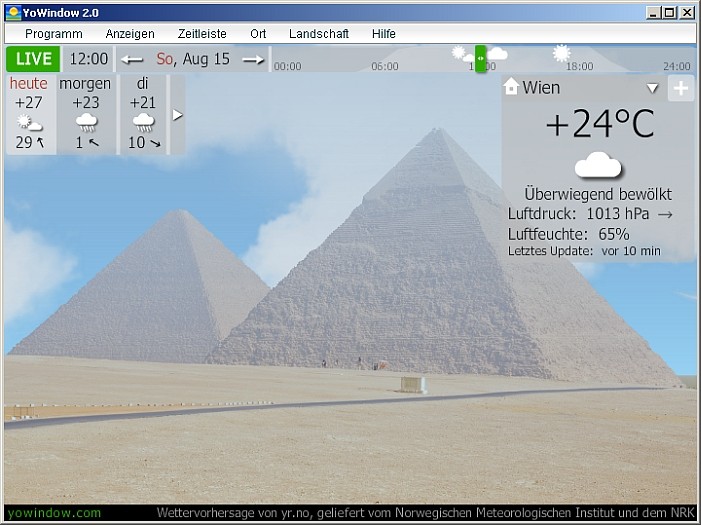The image size is (701, 525).
Task: Go to previous day with left arrow
Action: [132, 60]
